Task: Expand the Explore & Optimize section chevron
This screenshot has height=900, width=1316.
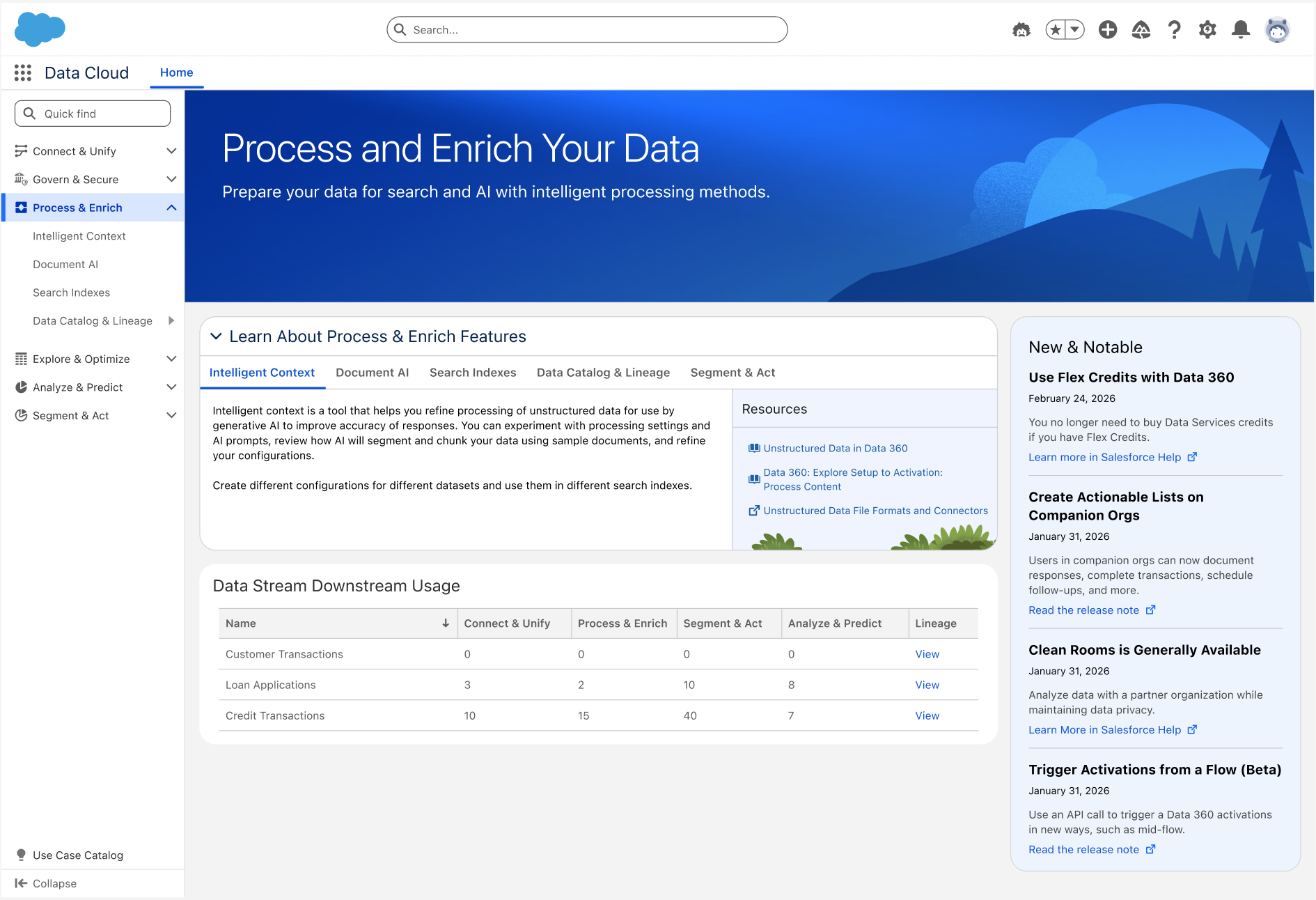Action: (x=171, y=359)
